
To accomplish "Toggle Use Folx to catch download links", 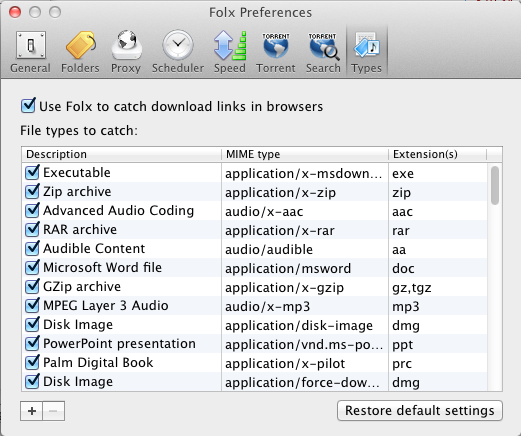I will (x=28, y=106).
